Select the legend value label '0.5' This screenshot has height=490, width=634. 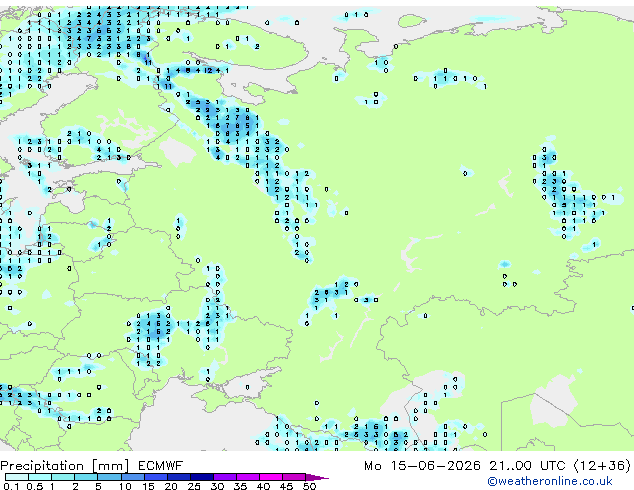(35, 486)
